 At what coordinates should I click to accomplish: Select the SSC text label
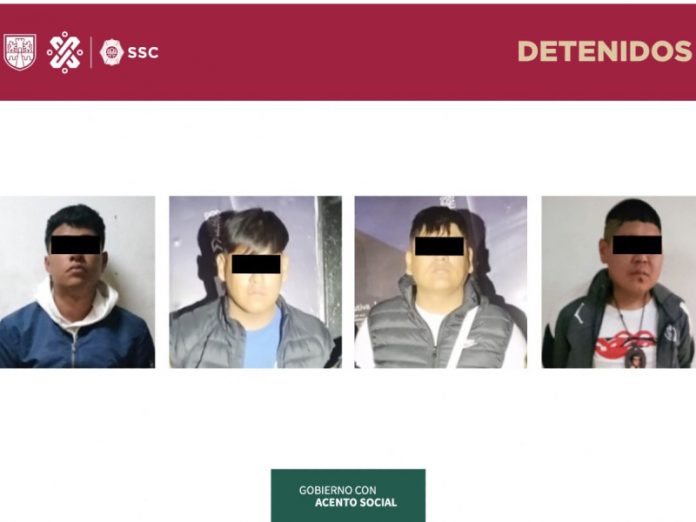click(143, 53)
